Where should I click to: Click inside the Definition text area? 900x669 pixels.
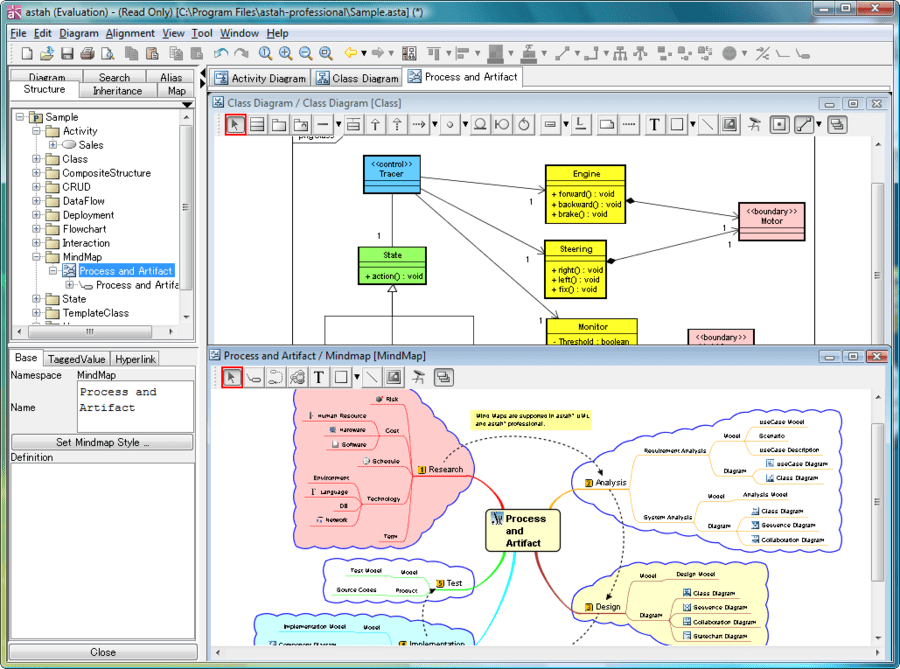103,551
